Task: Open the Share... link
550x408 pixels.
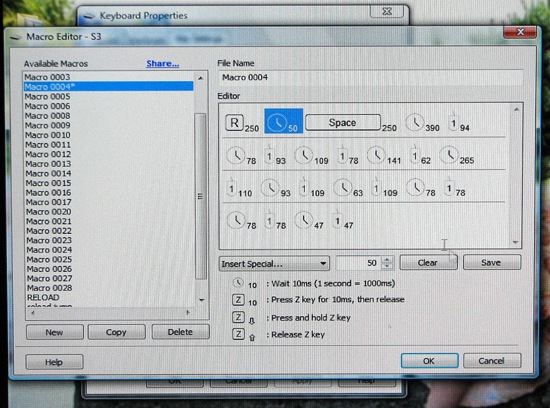Action: click(x=162, y=63)
